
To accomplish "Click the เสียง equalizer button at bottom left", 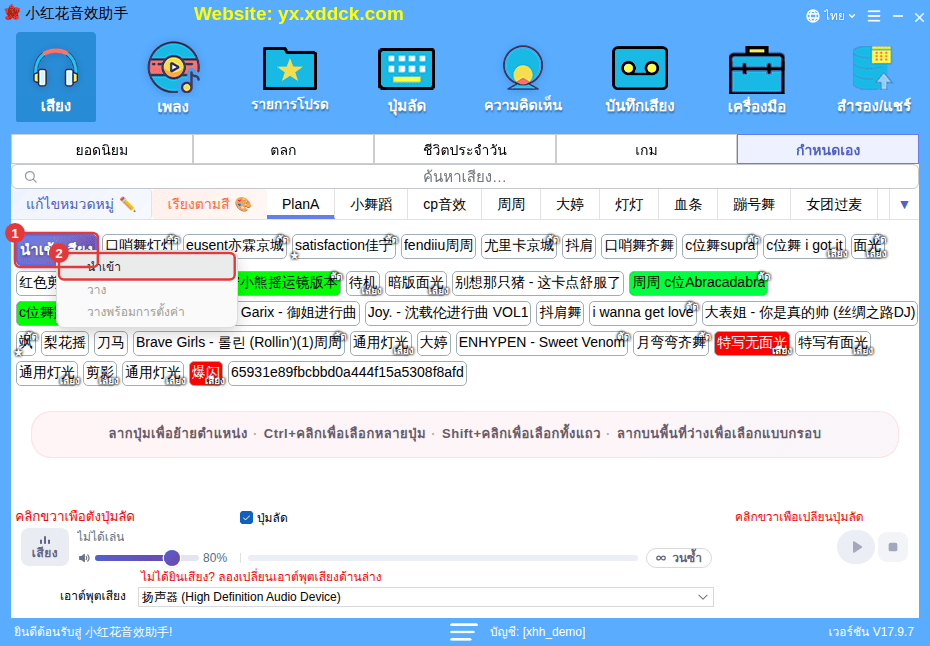I will point(44,546).
